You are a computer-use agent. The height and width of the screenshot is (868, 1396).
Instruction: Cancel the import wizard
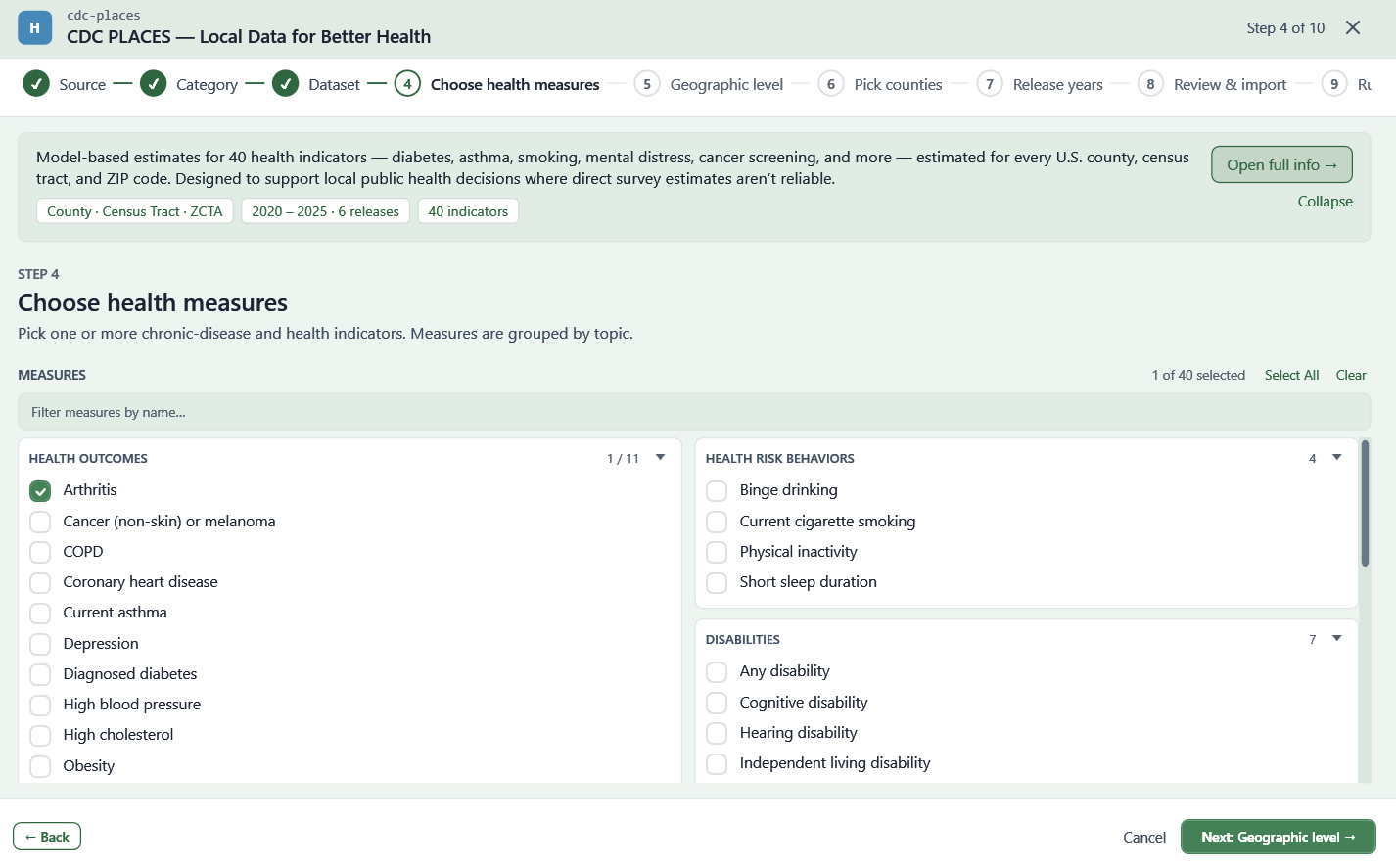[1144, 838]
